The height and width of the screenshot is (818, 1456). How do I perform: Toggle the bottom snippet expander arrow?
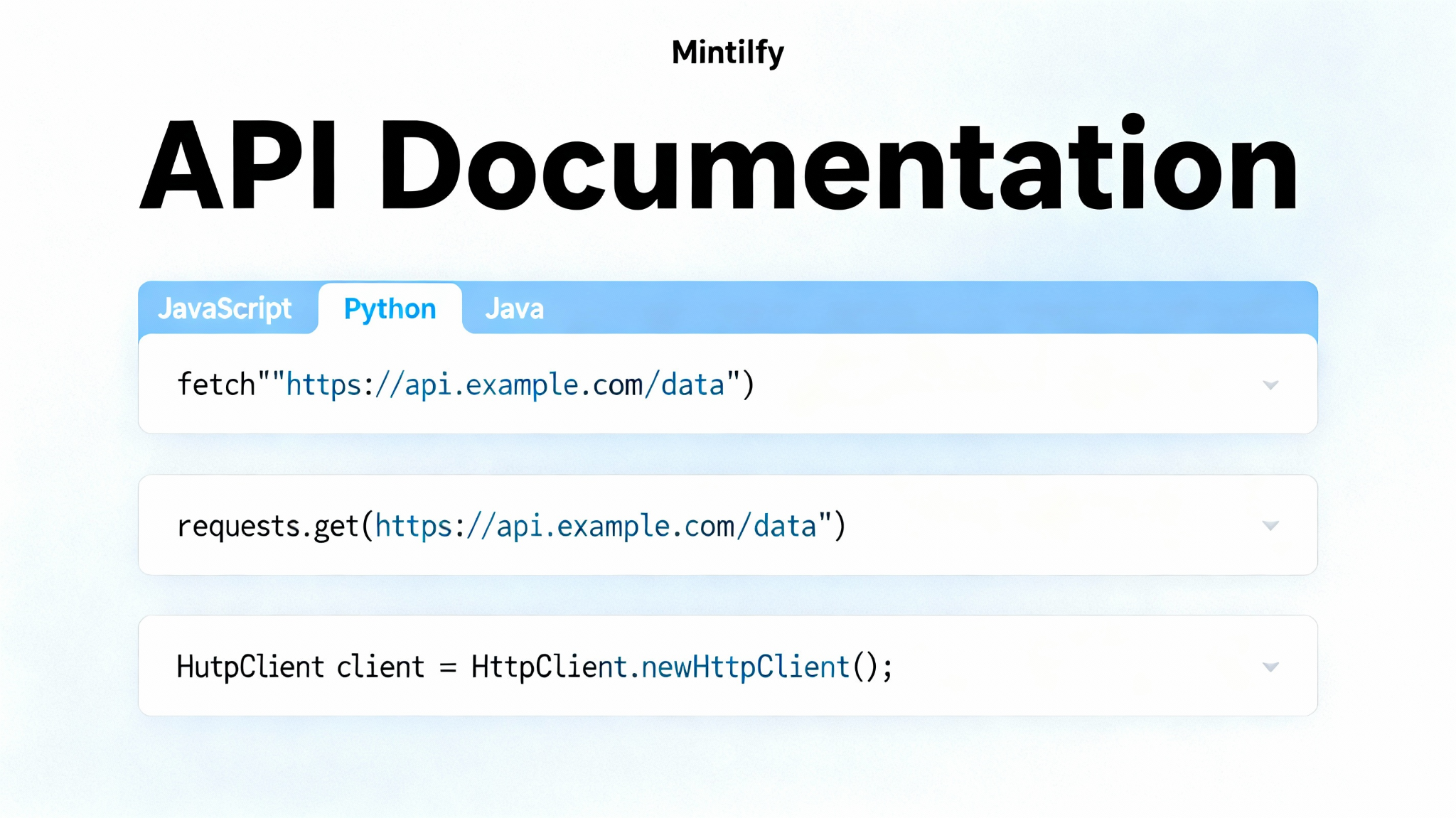tap(1270, 667)
